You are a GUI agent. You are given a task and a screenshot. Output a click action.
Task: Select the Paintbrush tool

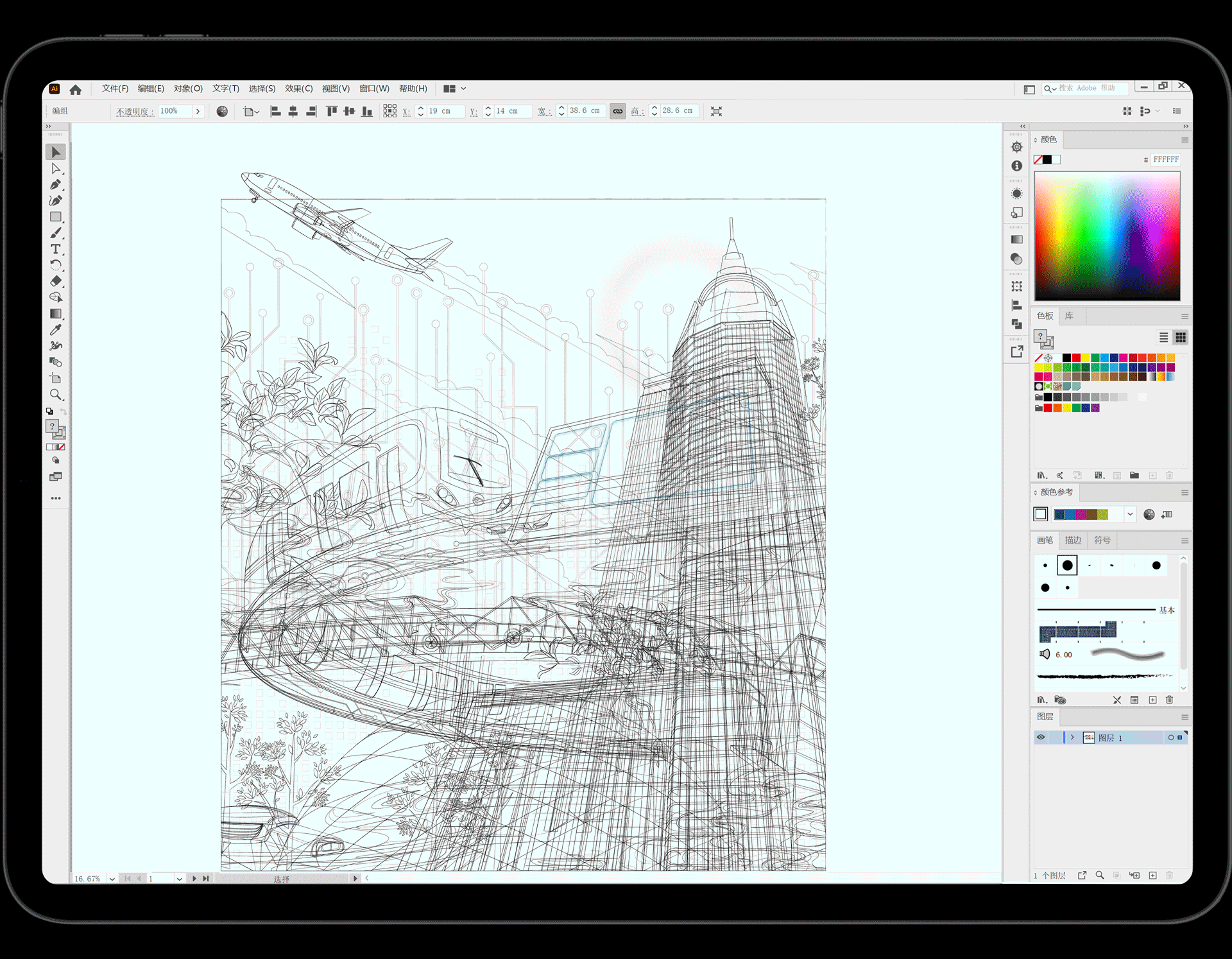[x=56, y=233]
